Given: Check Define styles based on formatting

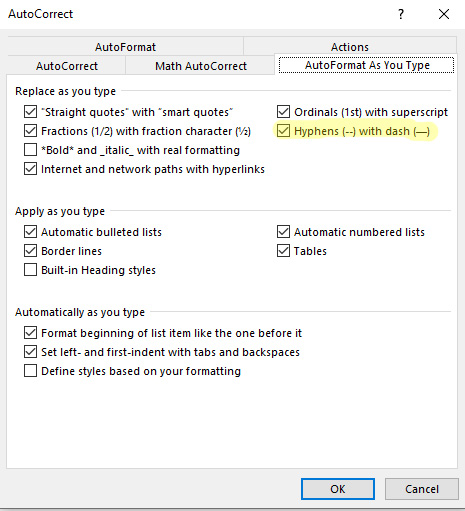Looking at the screenshot, I should pyautogui.click(x=30, y=371).
